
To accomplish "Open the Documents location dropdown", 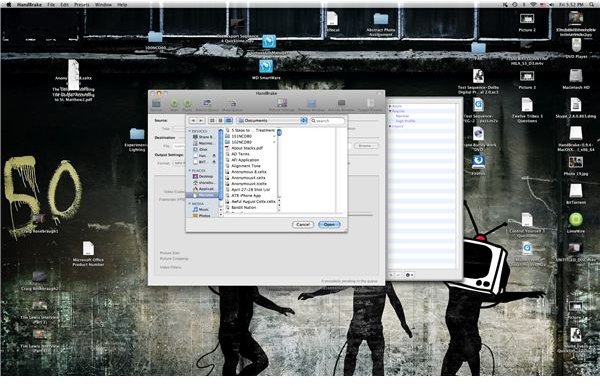I will coord(272,121).
